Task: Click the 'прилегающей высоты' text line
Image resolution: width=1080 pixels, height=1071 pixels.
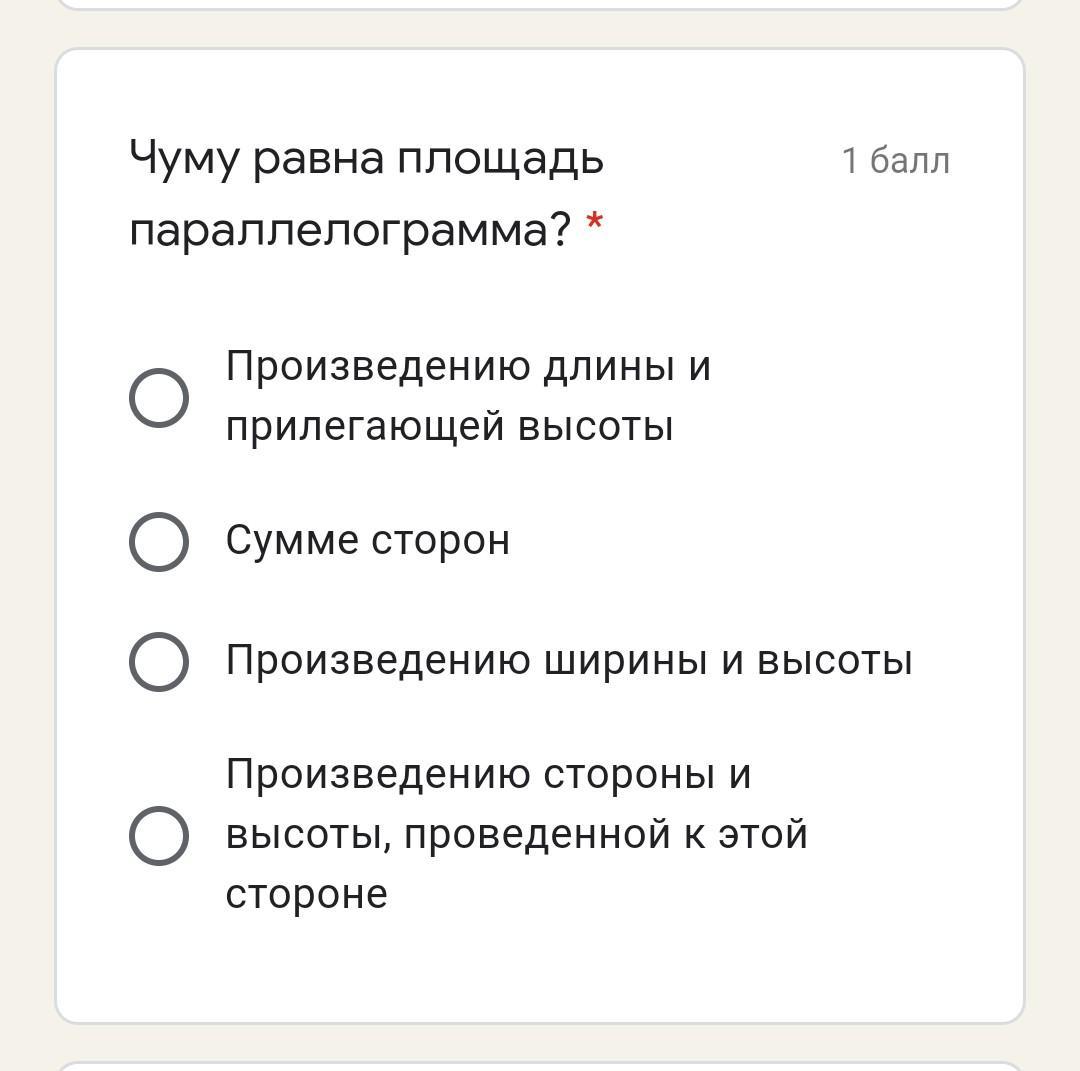Action: point(449,427)
